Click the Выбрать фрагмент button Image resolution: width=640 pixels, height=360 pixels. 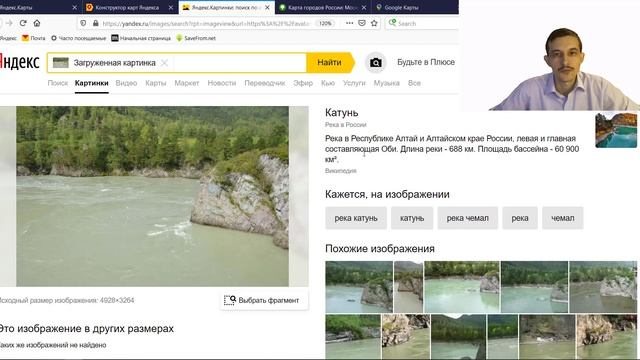[x=264, y=300]
